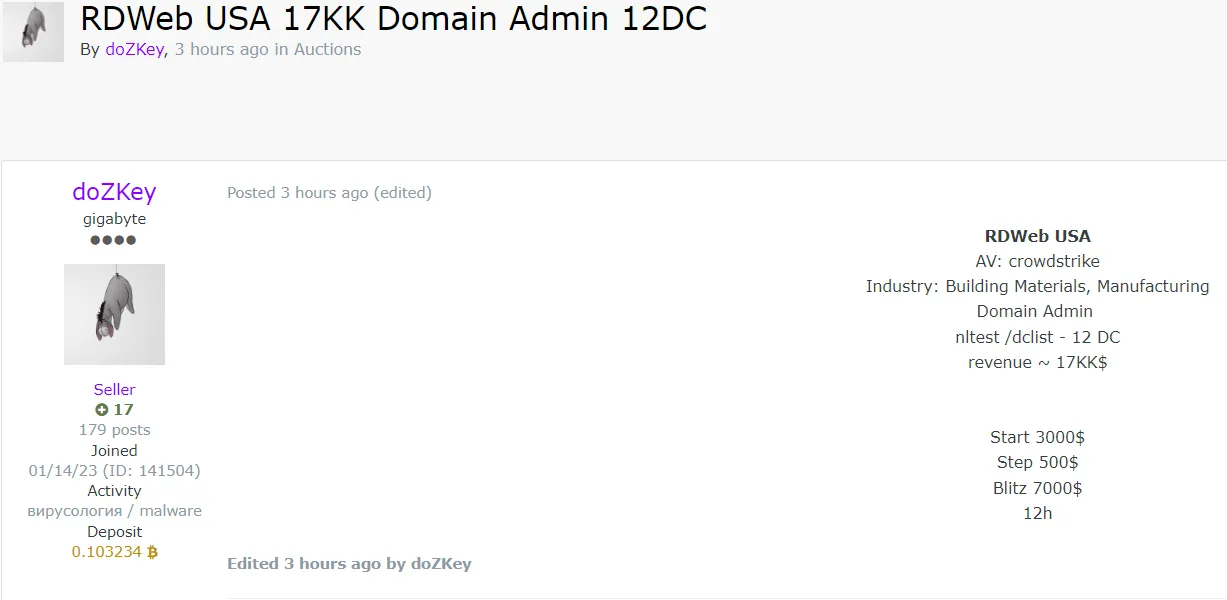The height and width of the screenshot is (600, 1227).
Task: Select the second rating dot under gigabyte
Action: (109, 239)
